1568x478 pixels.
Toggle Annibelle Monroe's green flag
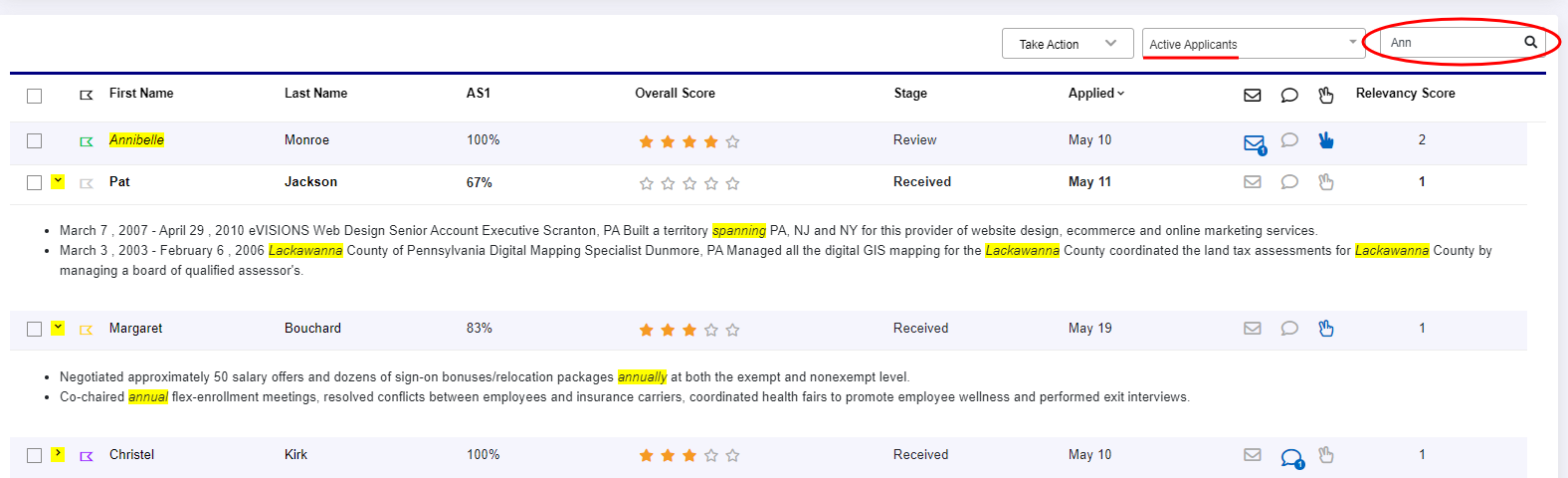click(87, 141)
